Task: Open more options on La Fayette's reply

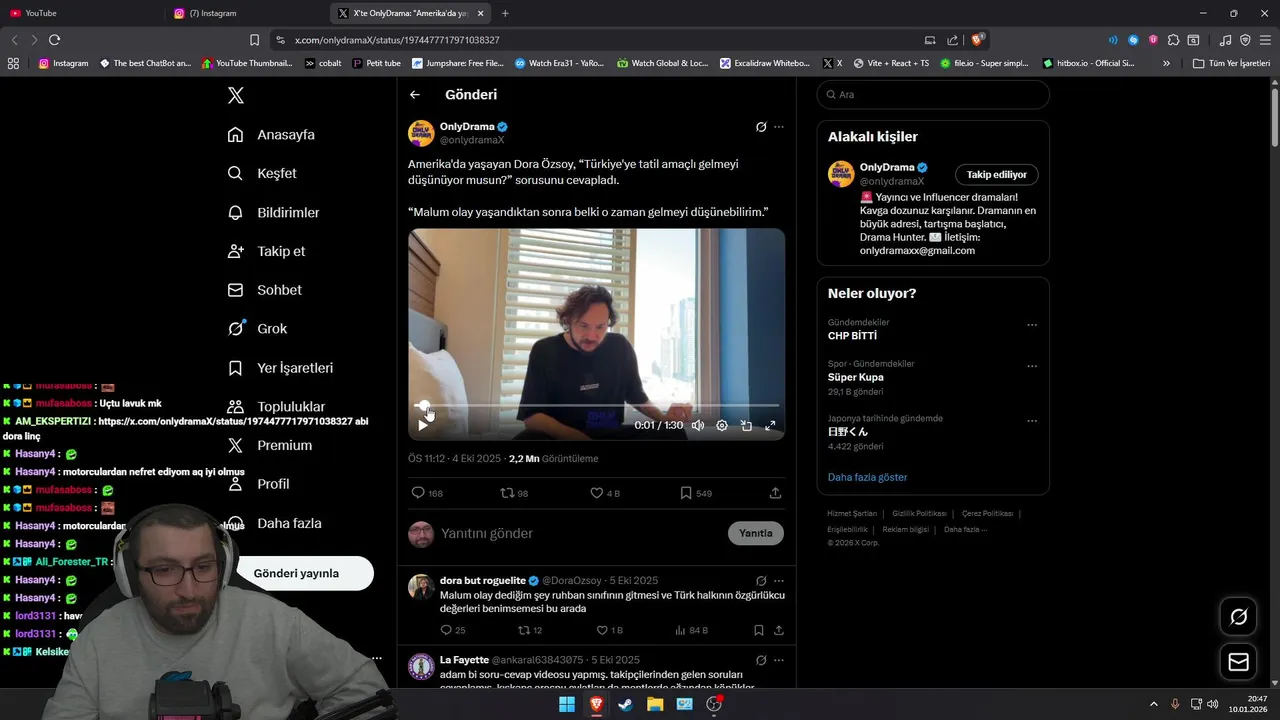Action: (779, 661)
